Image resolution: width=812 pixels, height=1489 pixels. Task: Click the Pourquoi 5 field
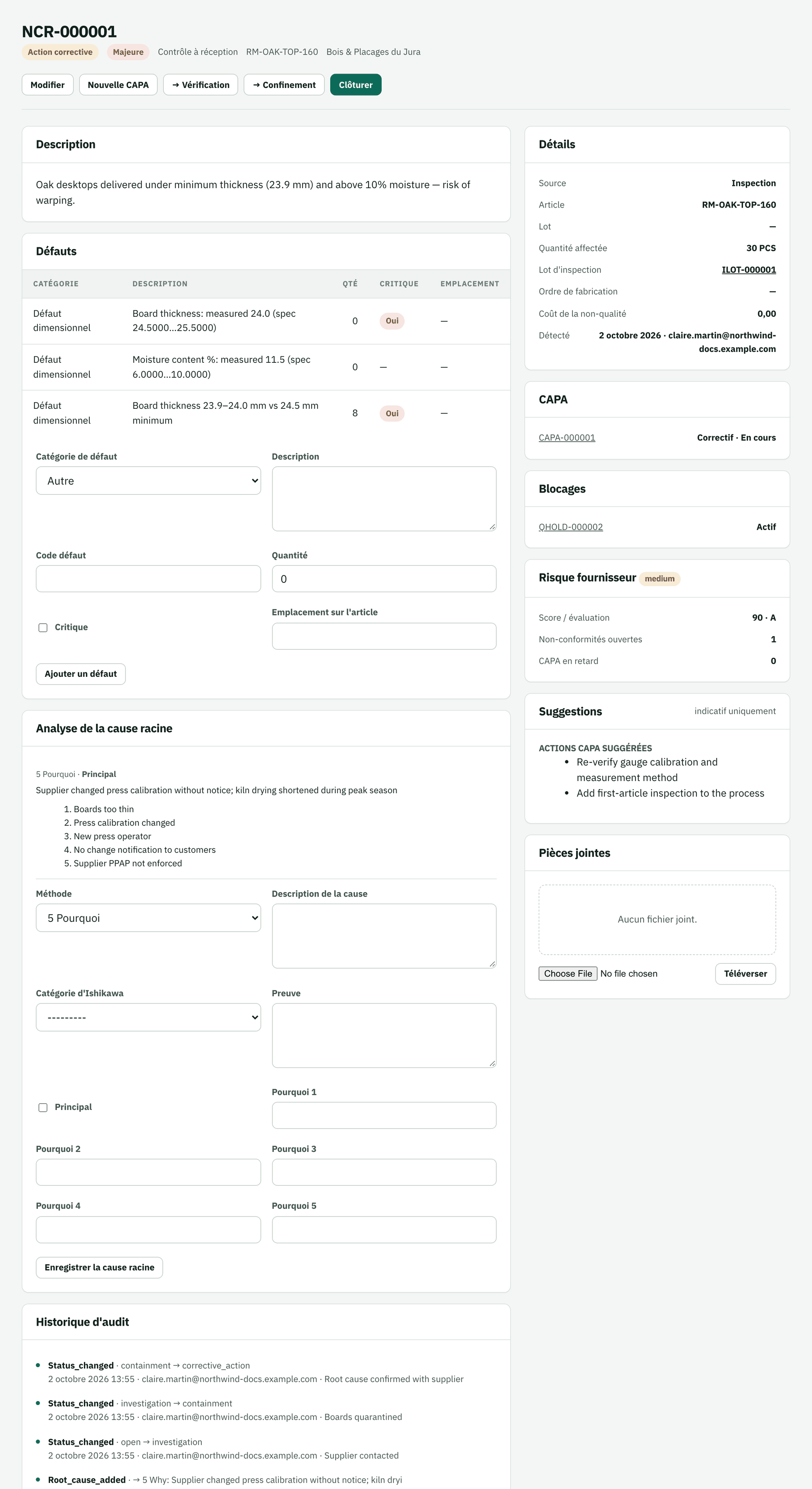click(x=384, y=1230)
